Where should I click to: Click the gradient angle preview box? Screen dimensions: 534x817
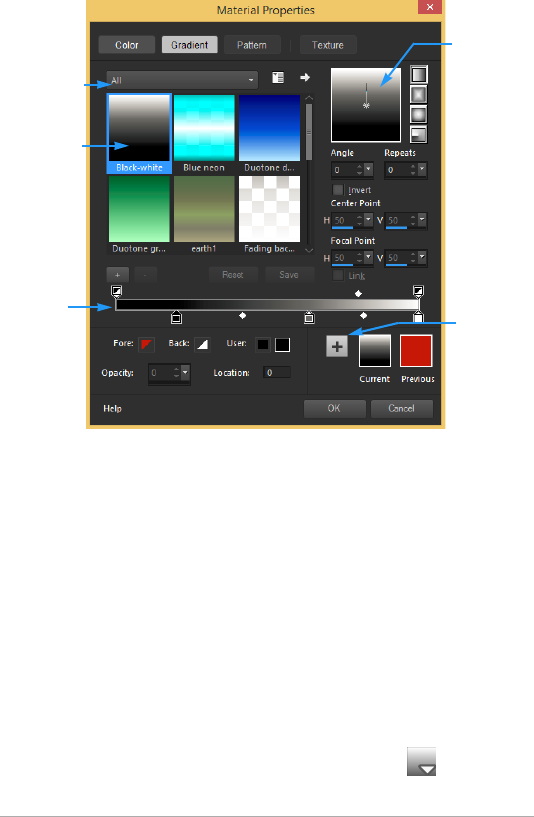coord(366,105)
